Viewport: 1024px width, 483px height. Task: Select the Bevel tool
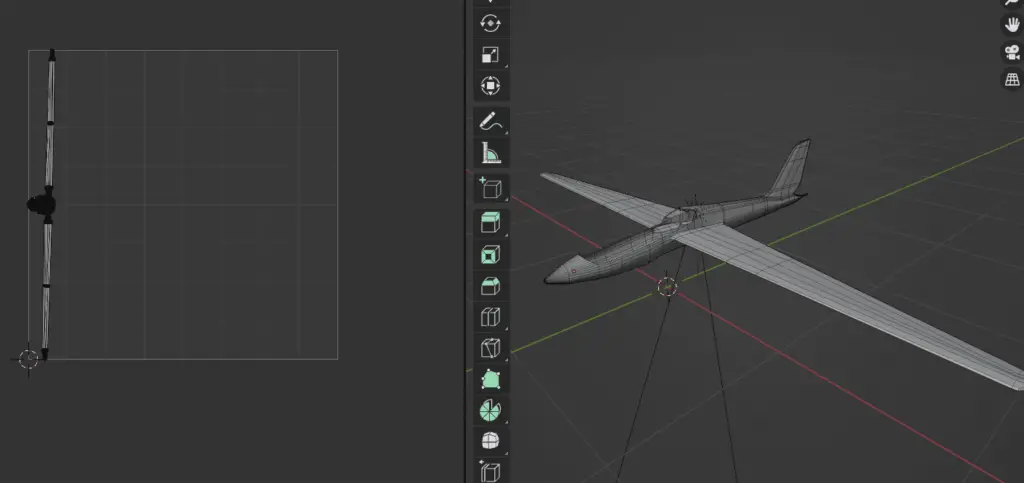(x=490, y=286)
